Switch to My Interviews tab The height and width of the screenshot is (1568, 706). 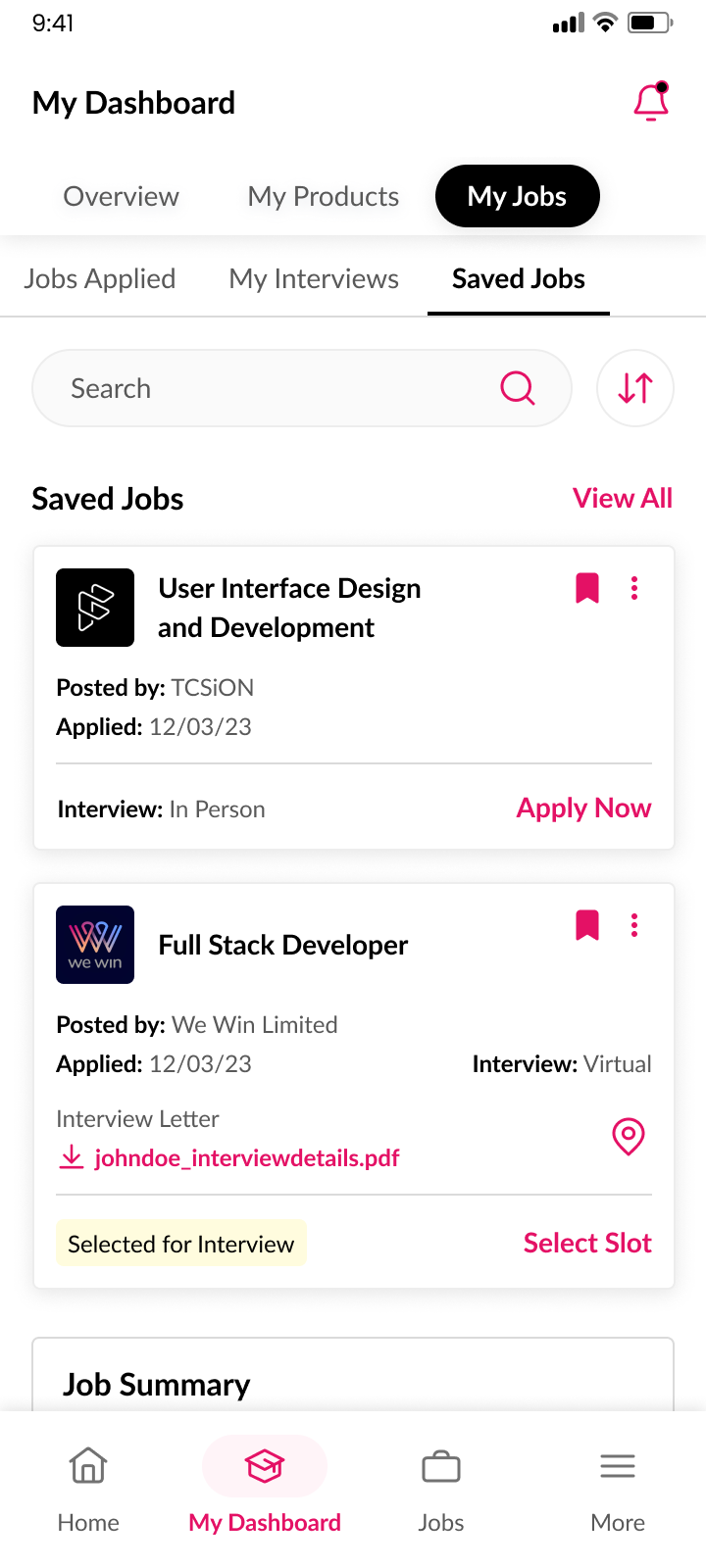[314, 279]
